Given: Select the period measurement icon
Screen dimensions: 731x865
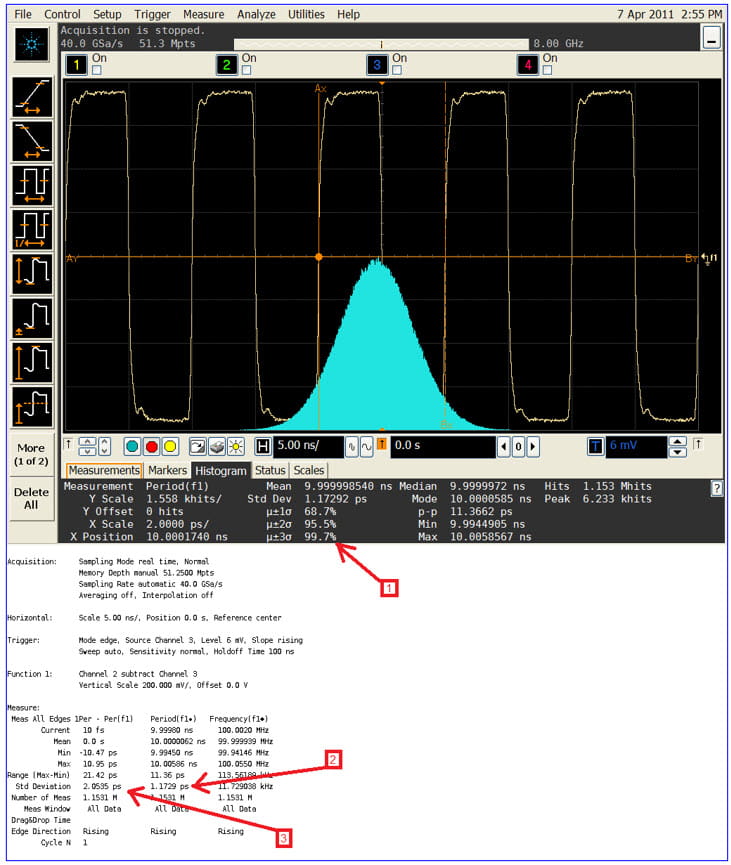Looking at the screenshot, I should click(x=32, y=185).
